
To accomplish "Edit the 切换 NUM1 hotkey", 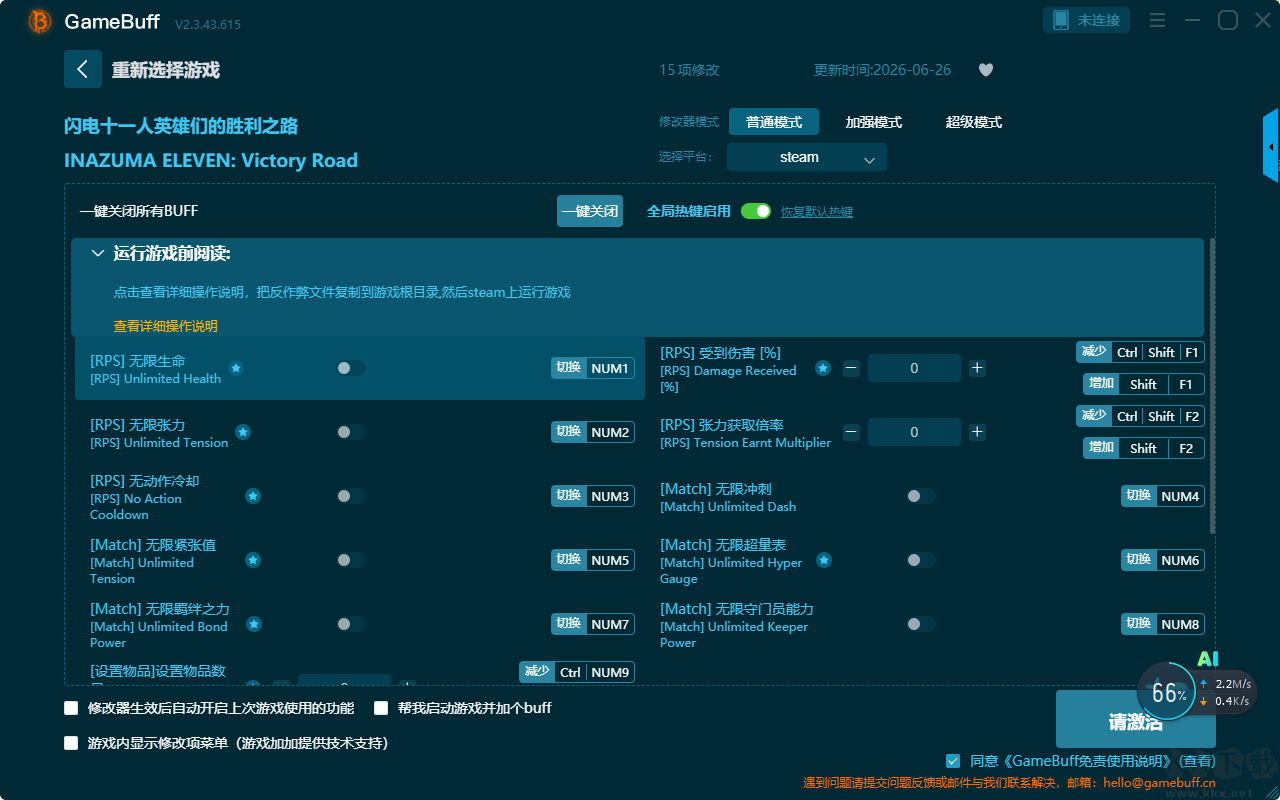I will (593, 368).
